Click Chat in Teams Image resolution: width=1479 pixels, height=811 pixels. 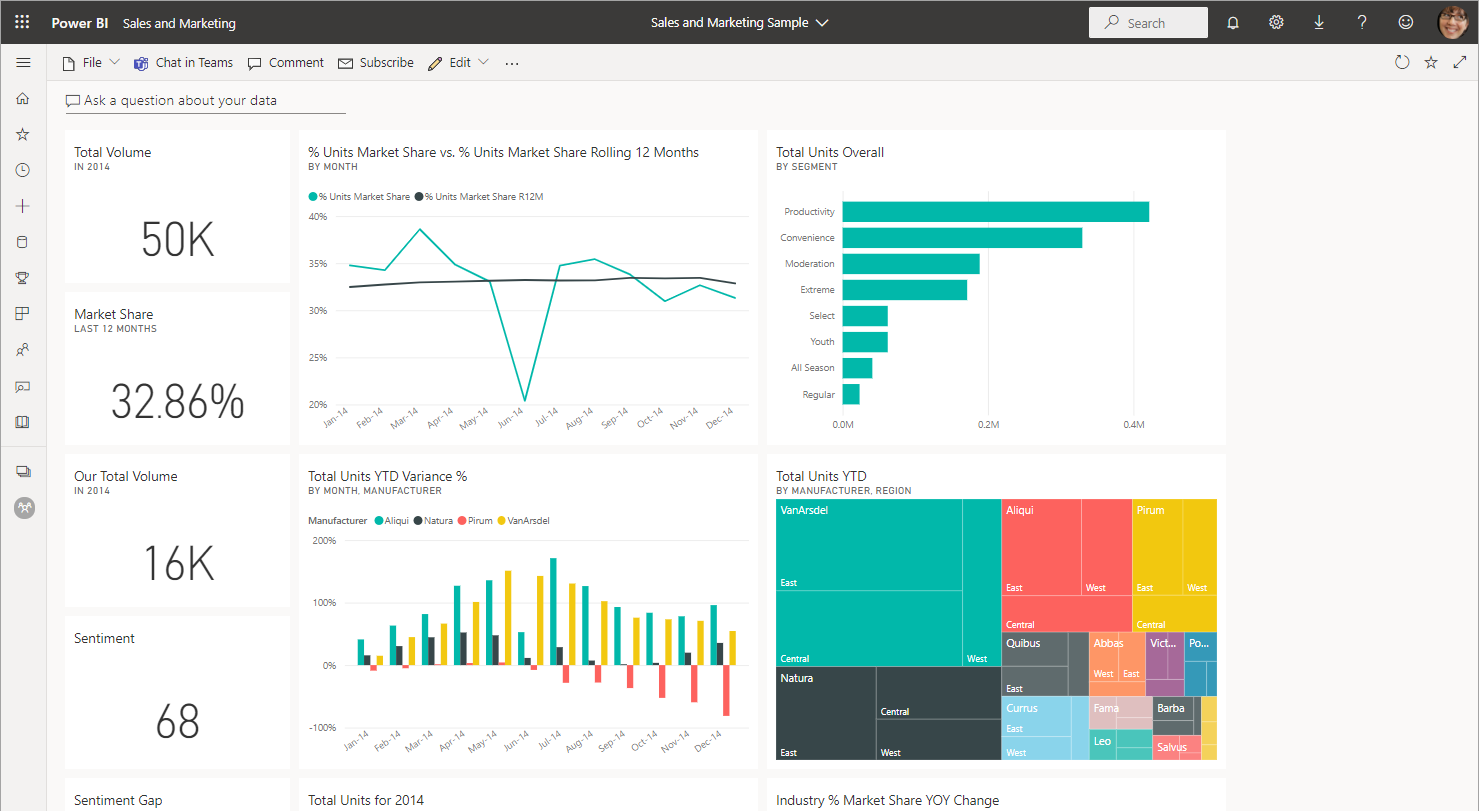(183, 63)
